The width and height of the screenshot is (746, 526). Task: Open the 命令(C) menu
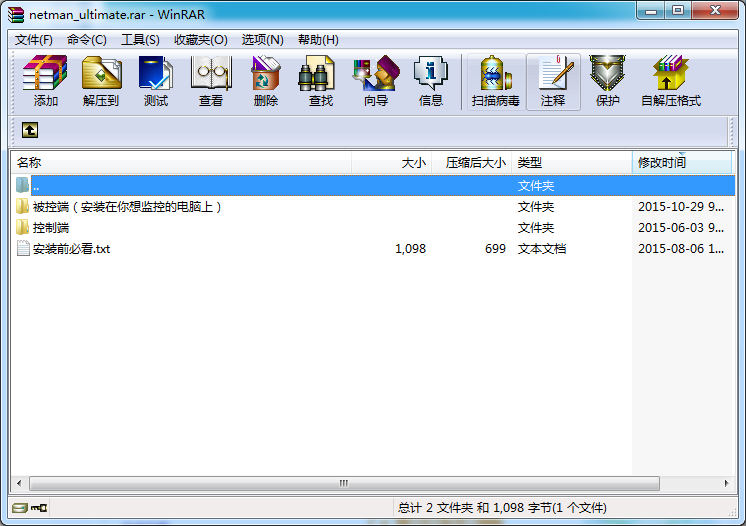tap(87, 39)
